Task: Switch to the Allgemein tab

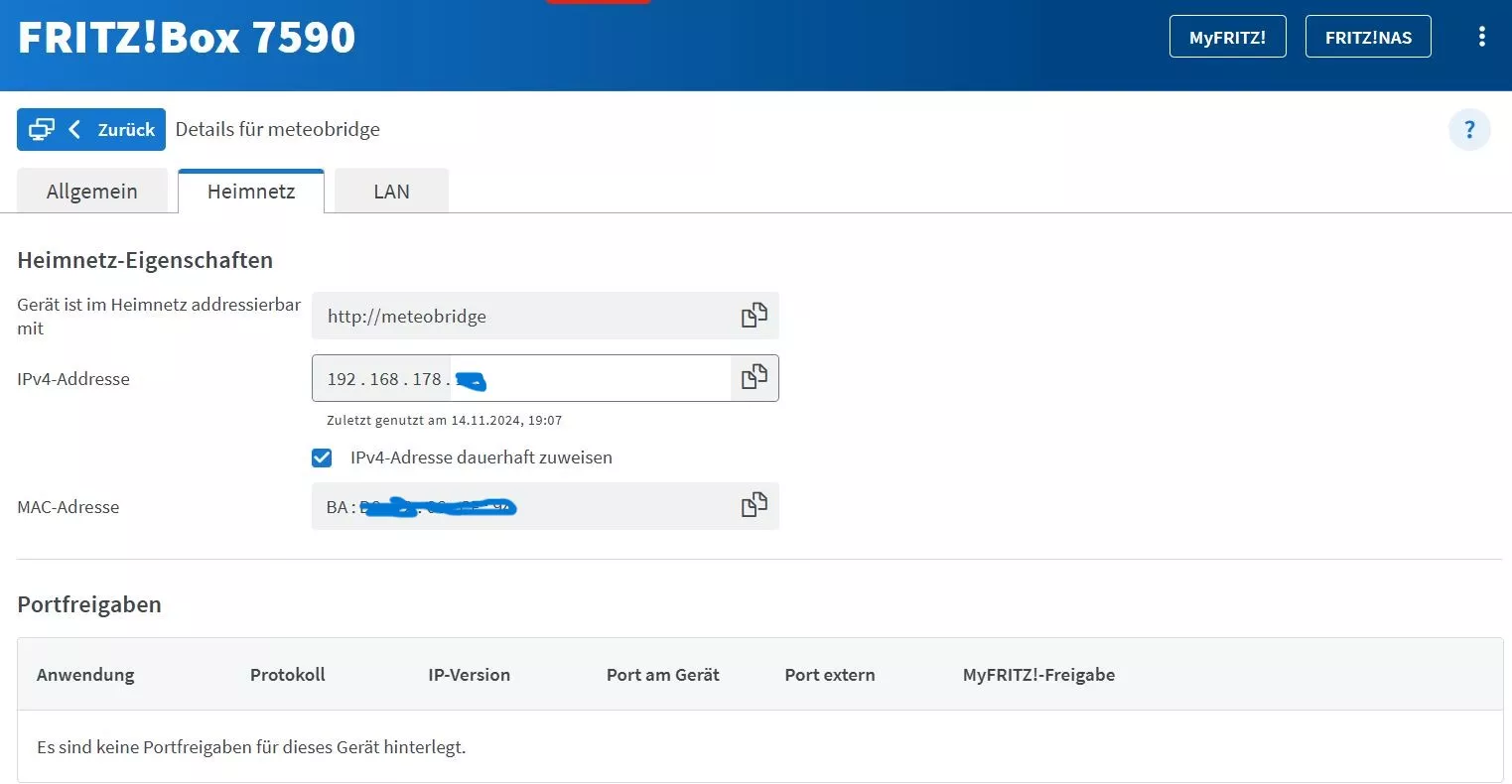Action: [x=92, y=192]
